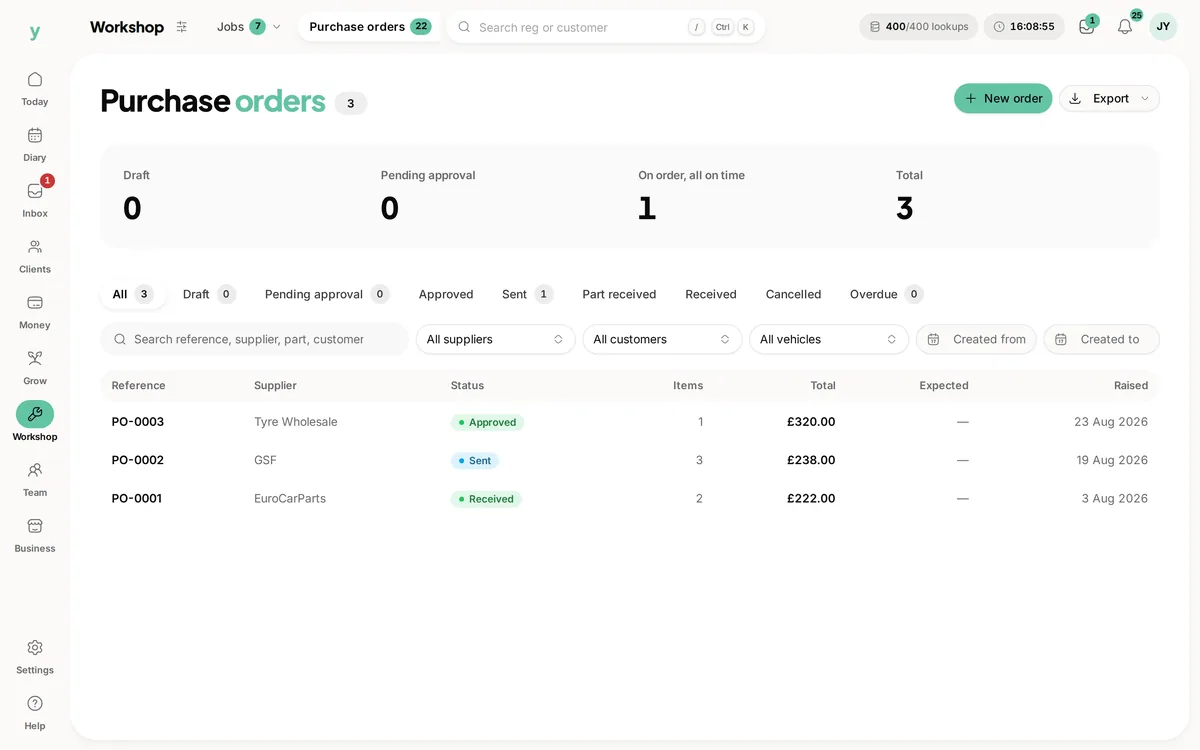
Task: Open purchase order PO-0001
Action: 137,498
